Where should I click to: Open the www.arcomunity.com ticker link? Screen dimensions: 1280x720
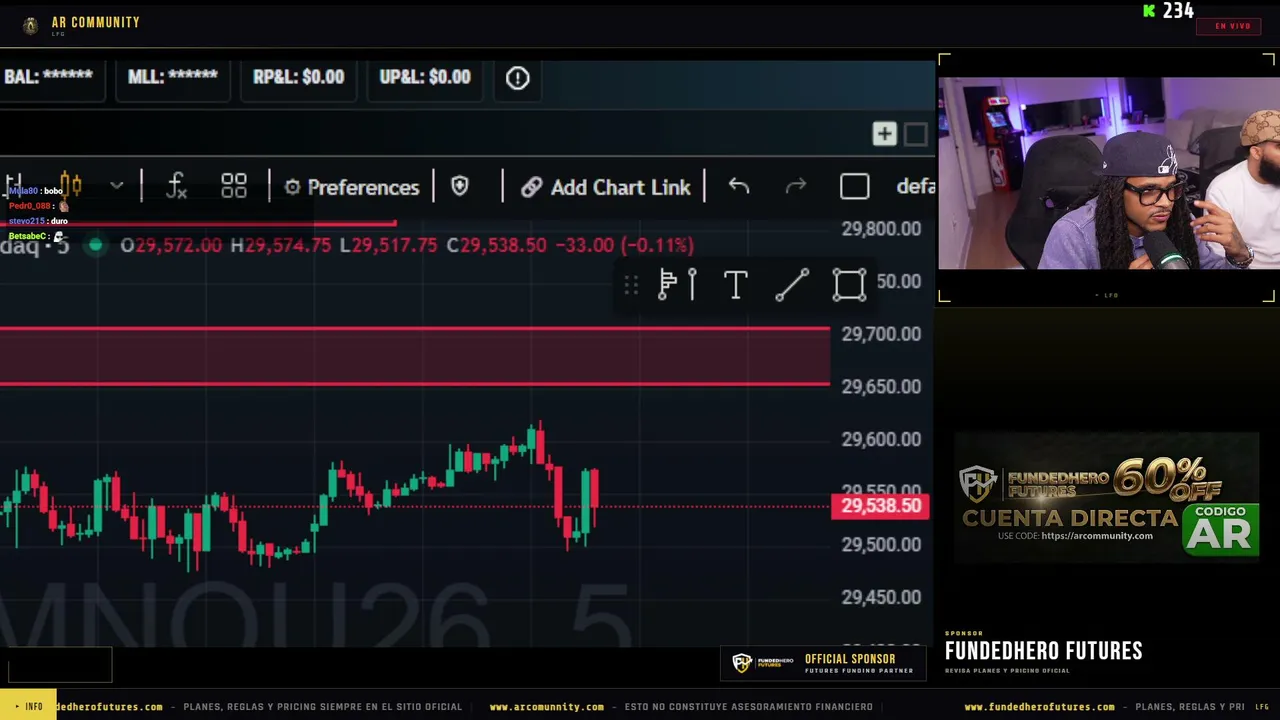click(547, 707)
